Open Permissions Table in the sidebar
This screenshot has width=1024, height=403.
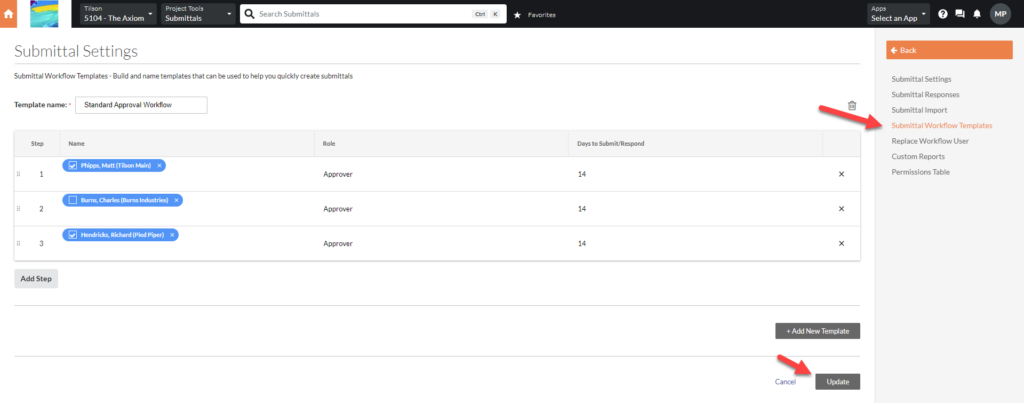click(x=920, y=172)
